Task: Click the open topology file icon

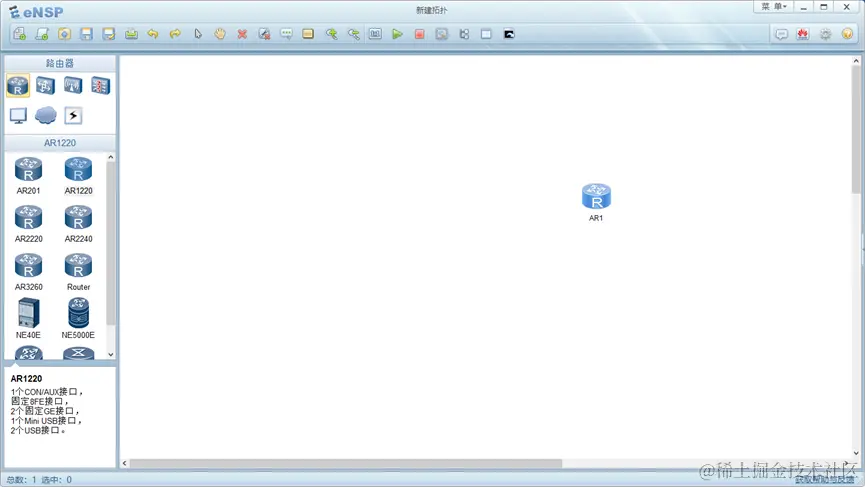Action: click(x=64, y=34)
